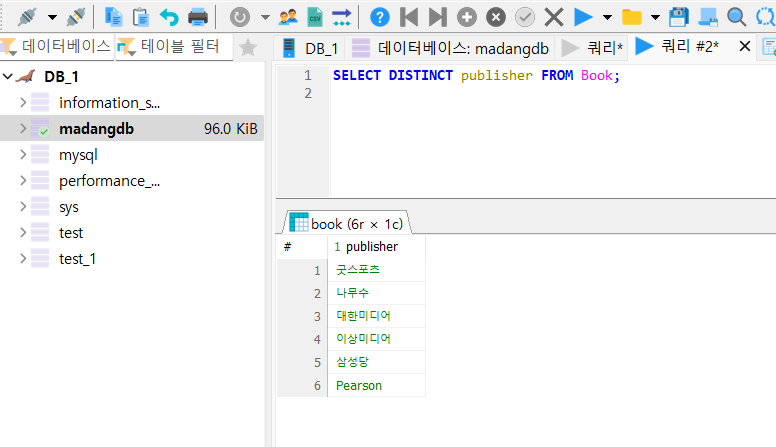Sort by the publisher column header
The height and width of the screenshot is (447, 776).
coord(376,247)
